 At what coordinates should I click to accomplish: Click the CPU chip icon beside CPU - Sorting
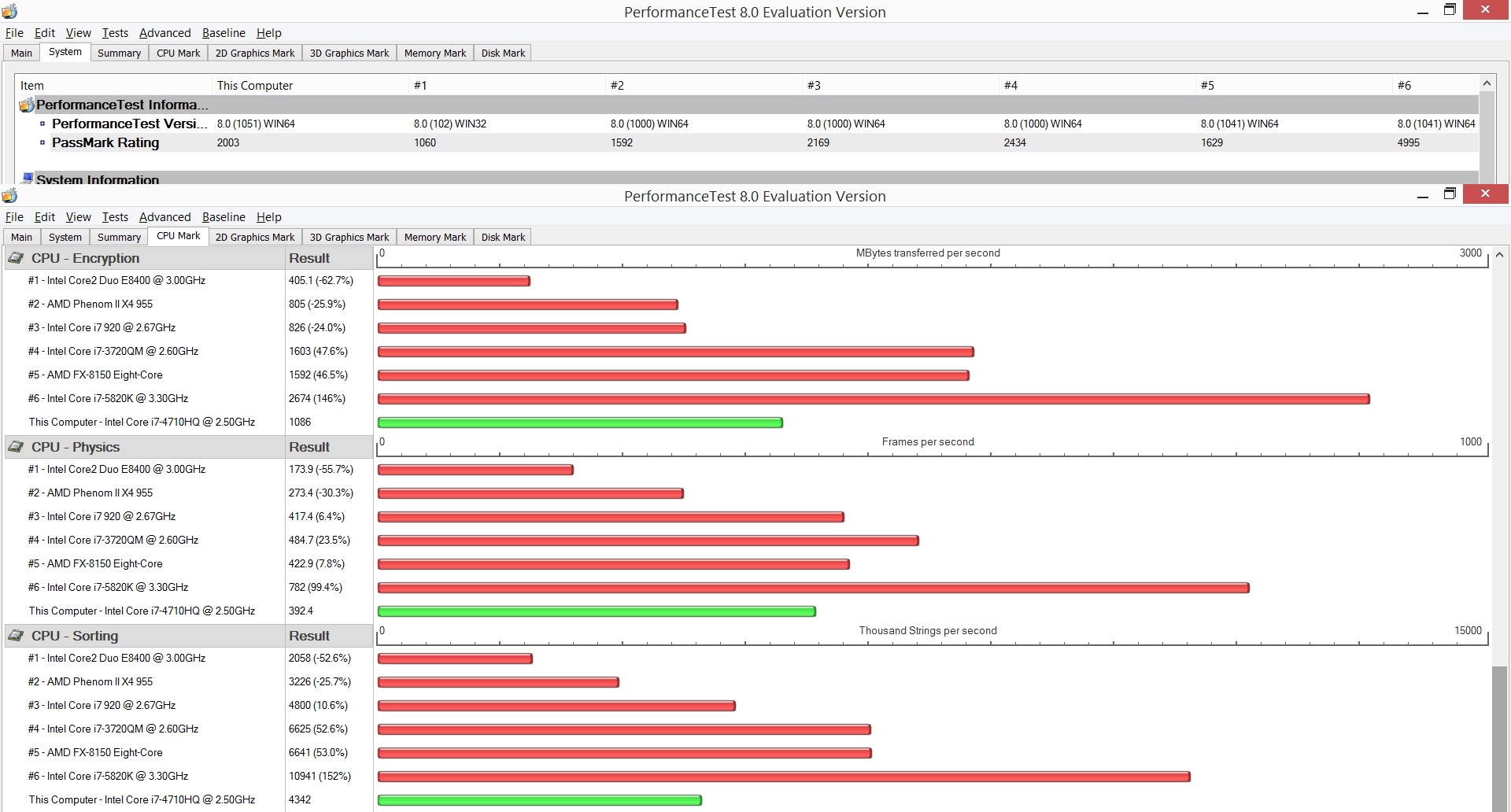[16, 636]
